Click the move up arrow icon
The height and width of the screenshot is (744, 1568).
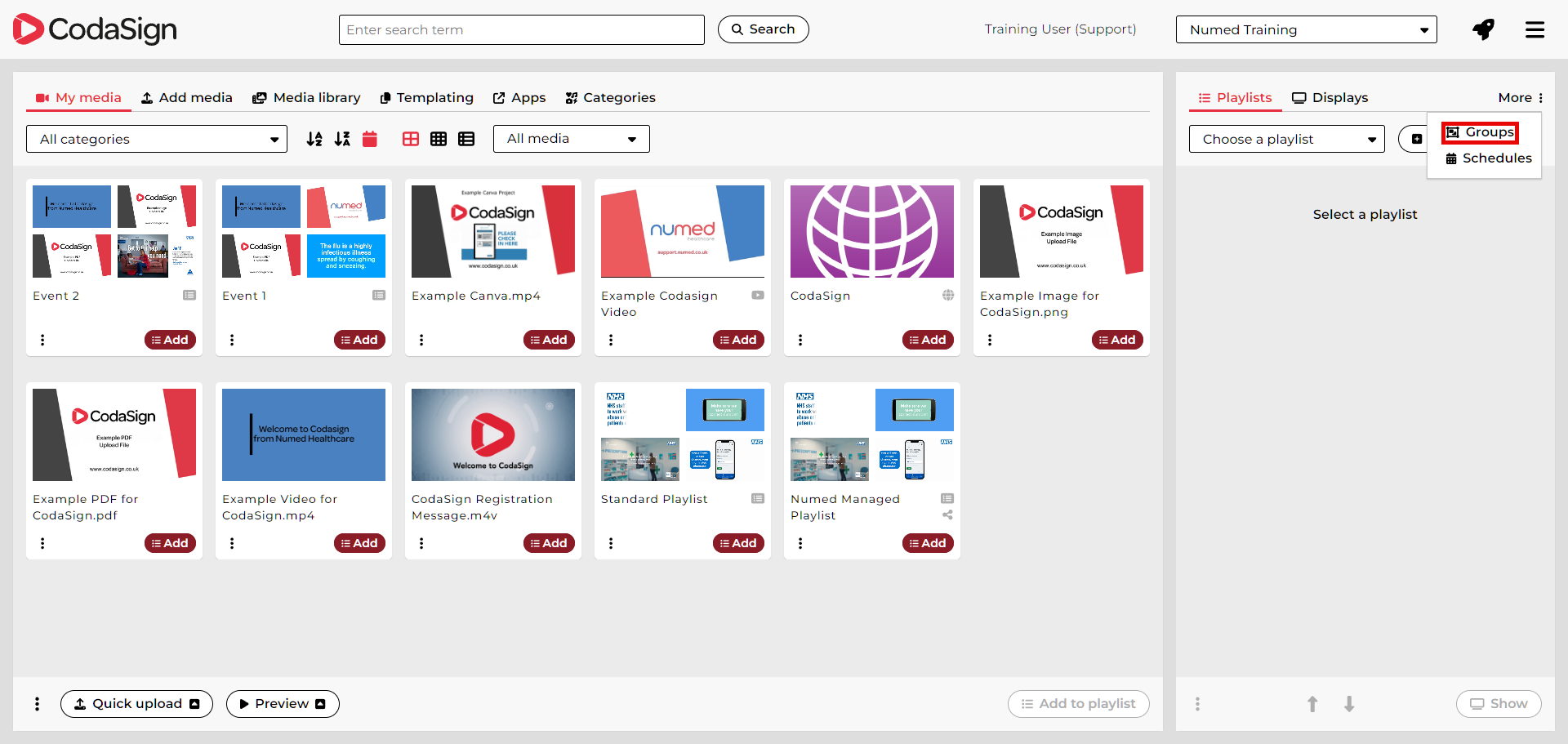(1312, 704)
